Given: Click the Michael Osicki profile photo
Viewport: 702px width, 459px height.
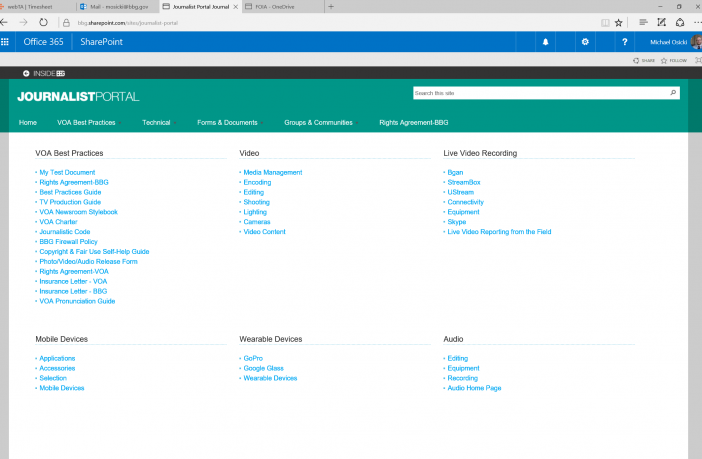Looking at the screenshot, I should pyautogui.click(x=696, y=42).
